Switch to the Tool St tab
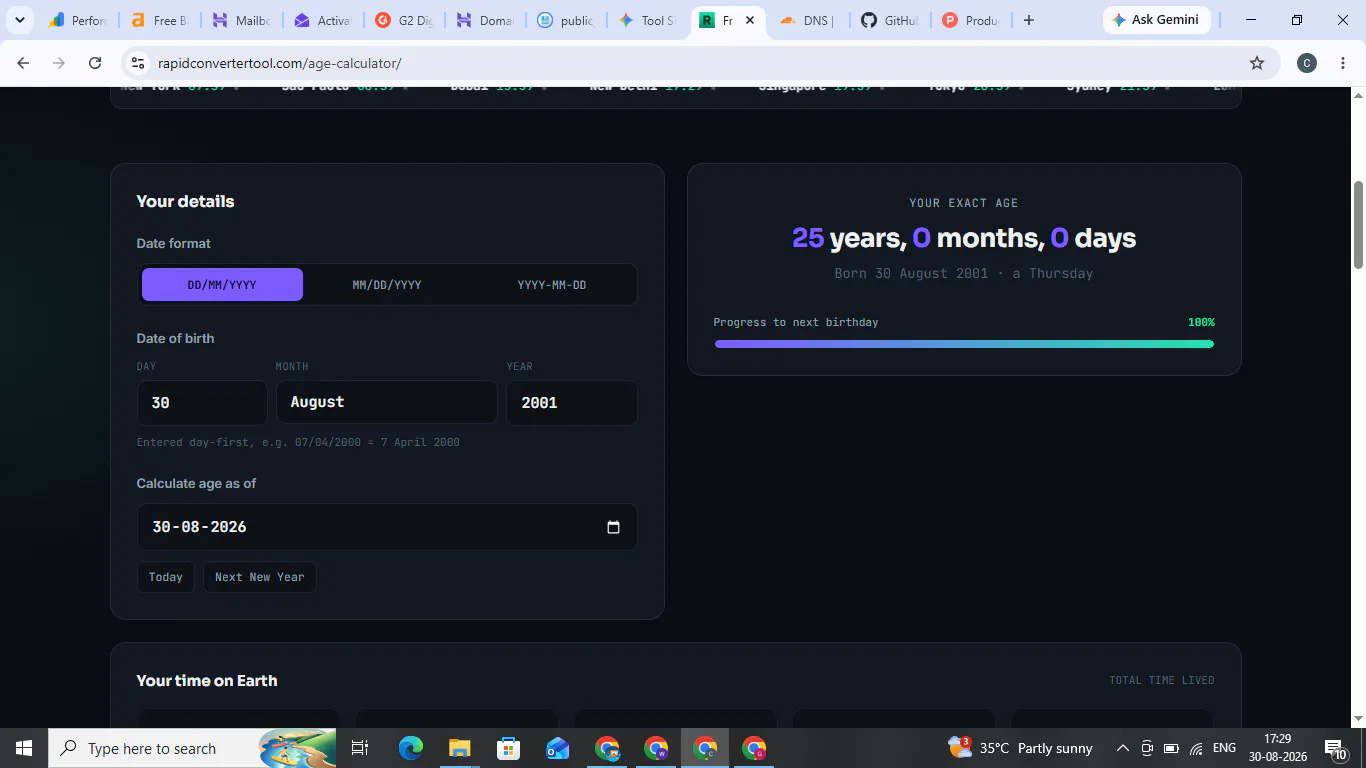The width and height of the screenshot is (1366, 768). click(648, 20)
